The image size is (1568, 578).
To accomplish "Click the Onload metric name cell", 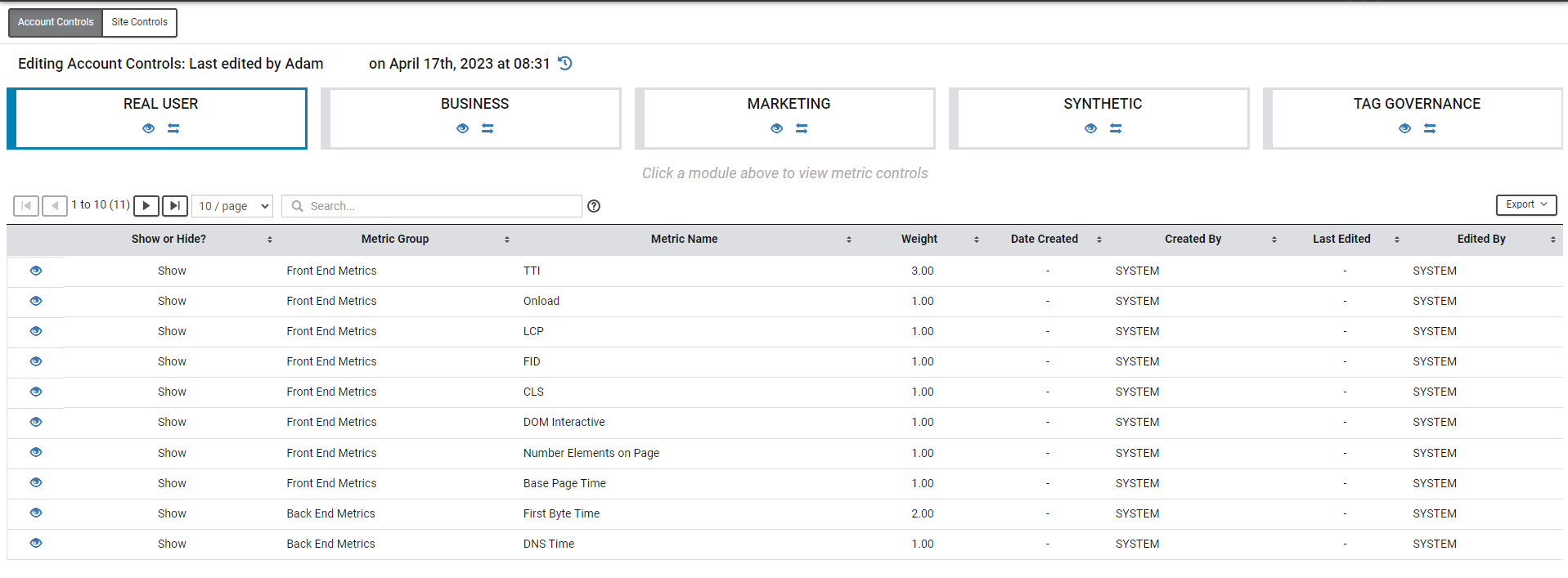I will click(x=541, y=301).
